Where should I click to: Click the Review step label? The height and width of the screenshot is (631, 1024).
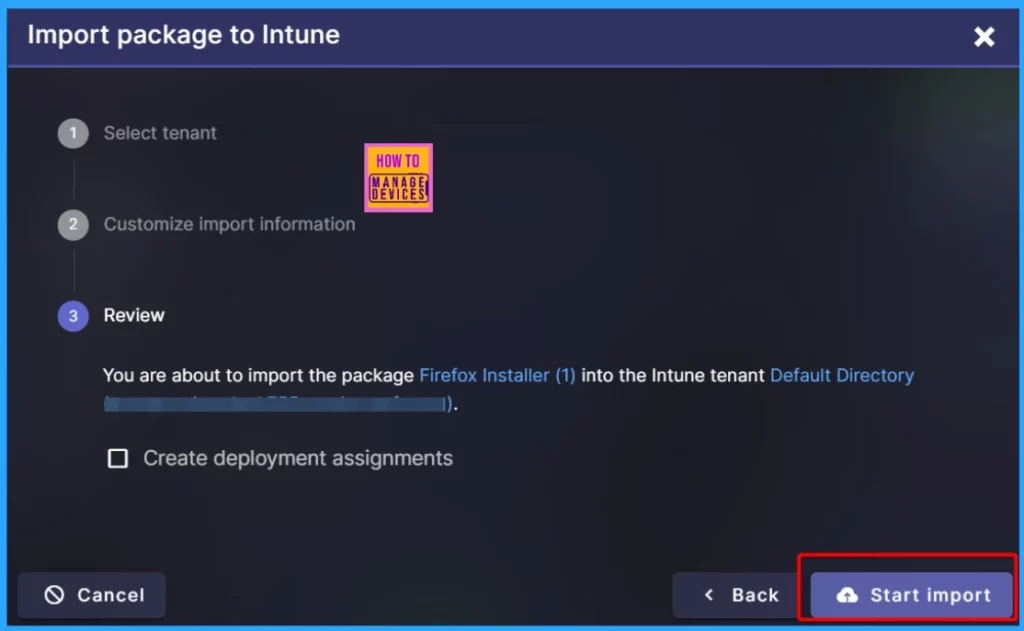pos(134,316)
